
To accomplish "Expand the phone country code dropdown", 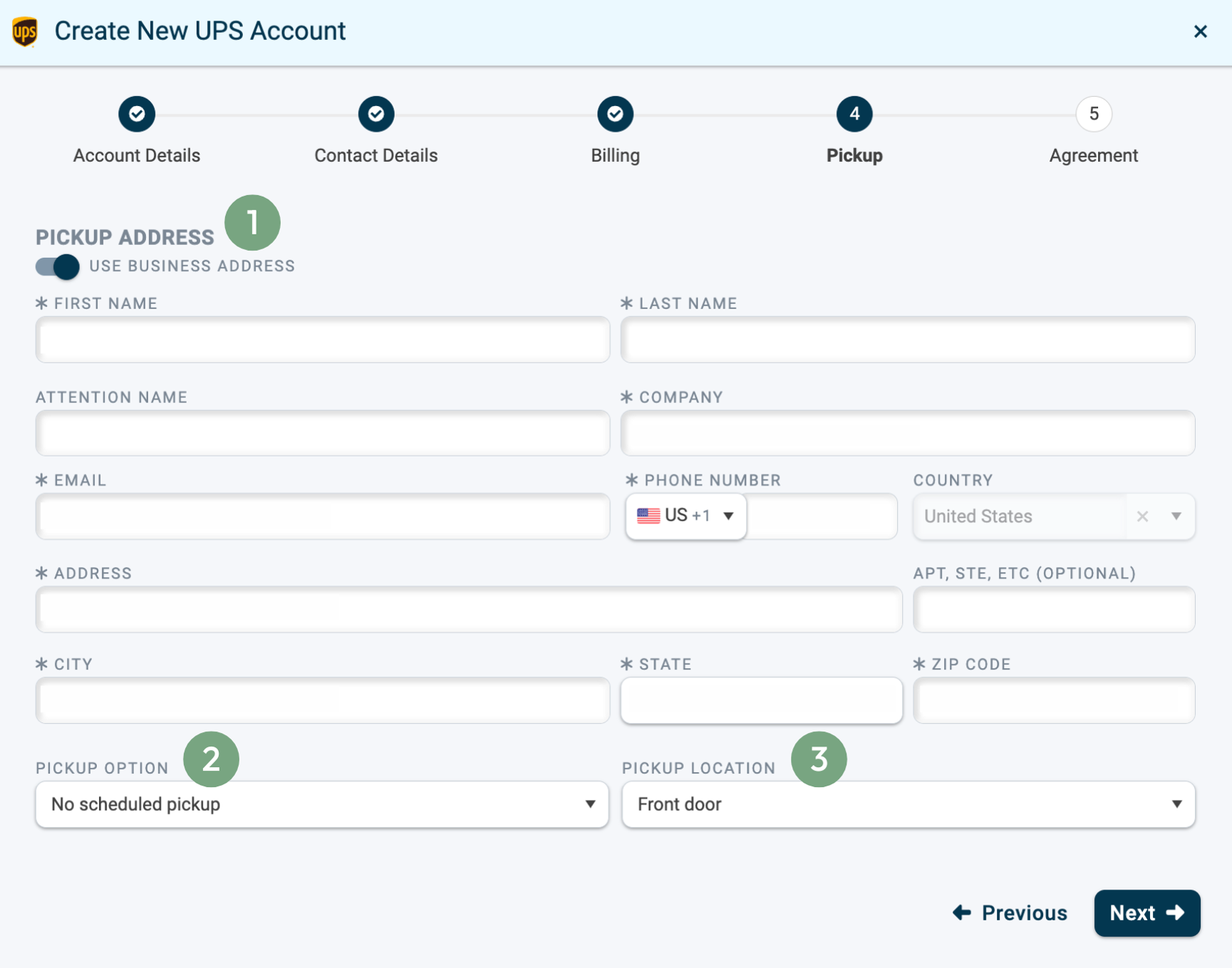I will coord(728,515).
